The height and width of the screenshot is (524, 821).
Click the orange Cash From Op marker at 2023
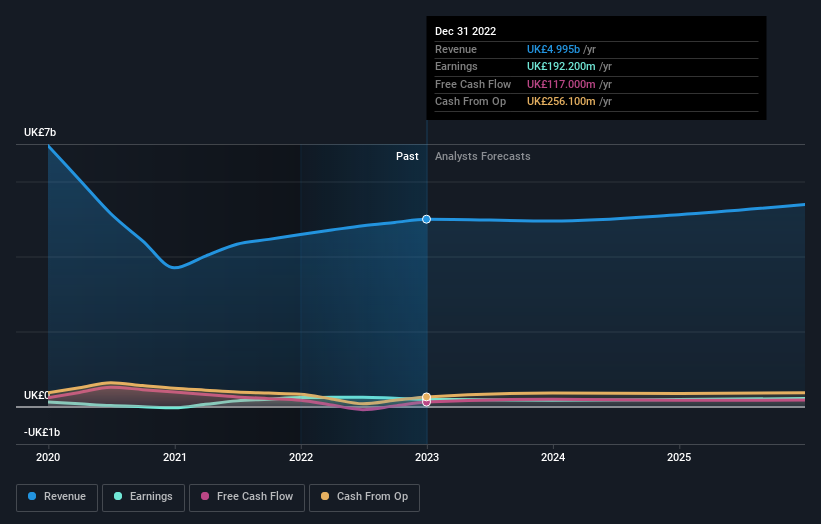[x=427, y=397]
